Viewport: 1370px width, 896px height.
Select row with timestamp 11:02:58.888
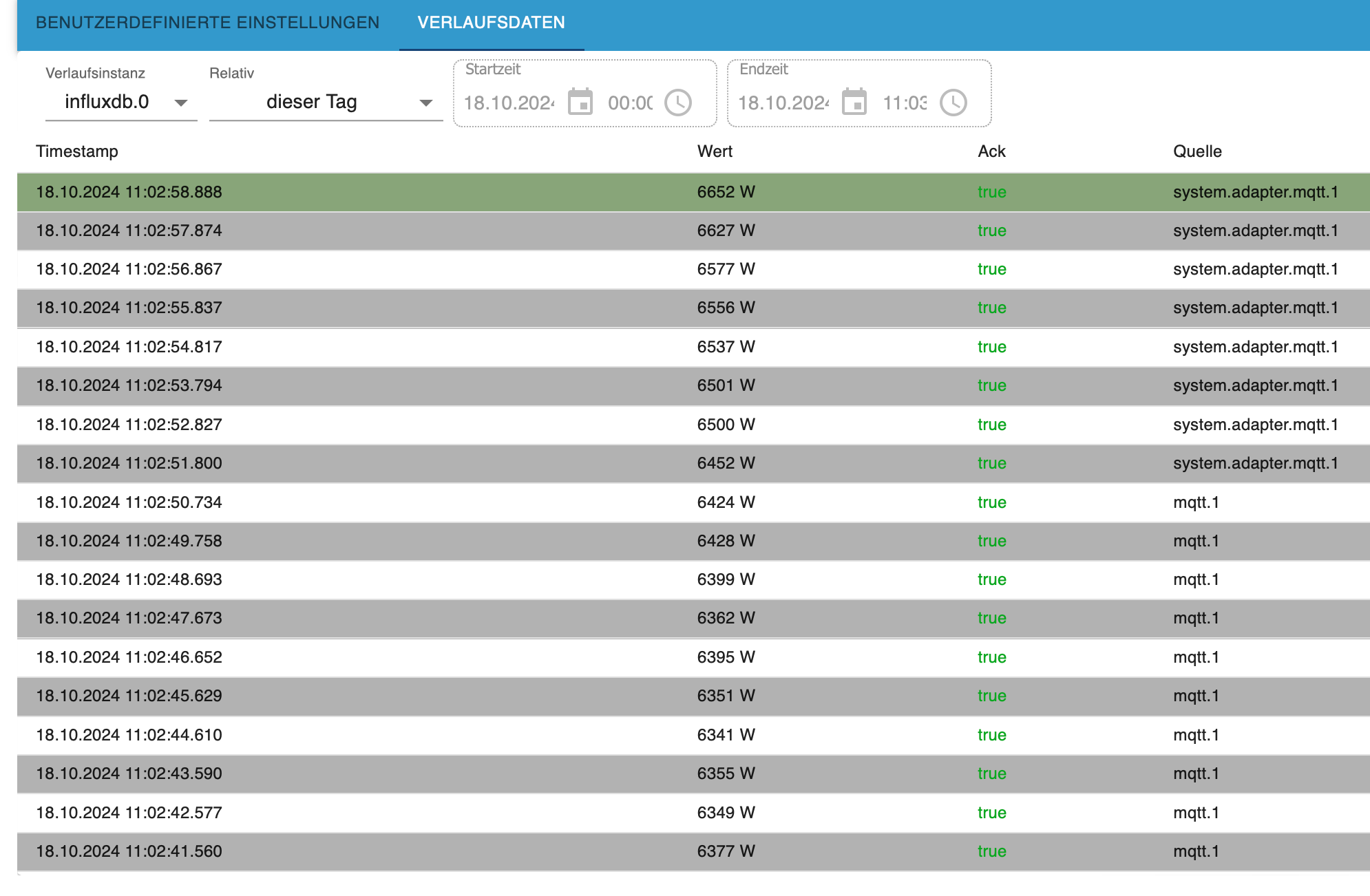[693, 192]
